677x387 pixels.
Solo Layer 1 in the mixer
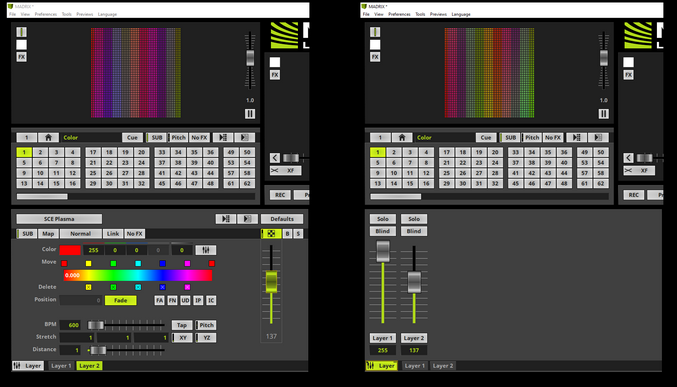[x=383, y=219]
